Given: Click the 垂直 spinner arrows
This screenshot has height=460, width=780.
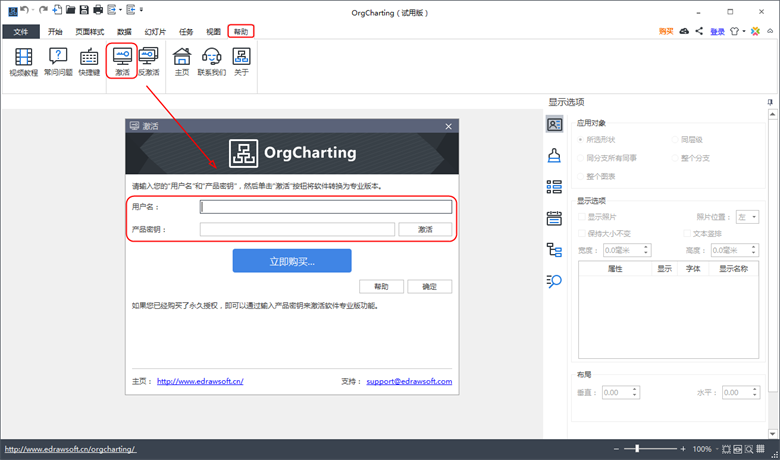Looking at the screenshot, I should (635, 392).
